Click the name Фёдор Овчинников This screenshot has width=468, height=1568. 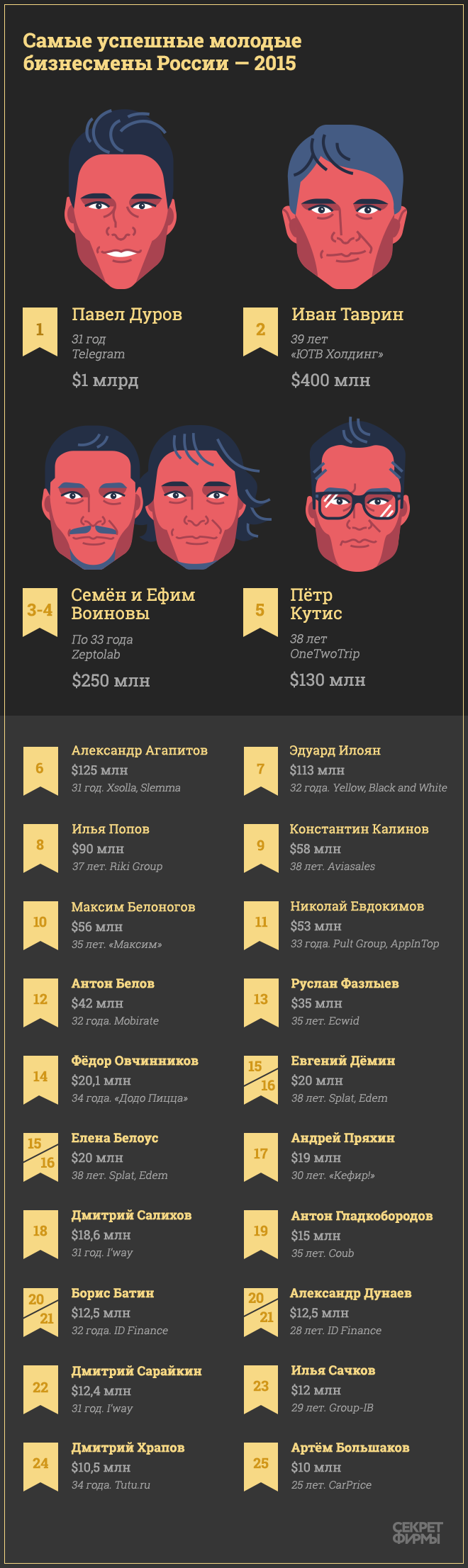coord(135,1061)
